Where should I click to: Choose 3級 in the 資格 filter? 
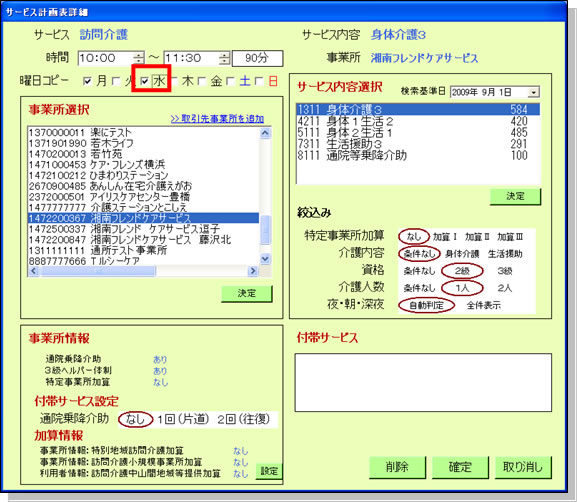pyautogui.click(x=505, y=271)
